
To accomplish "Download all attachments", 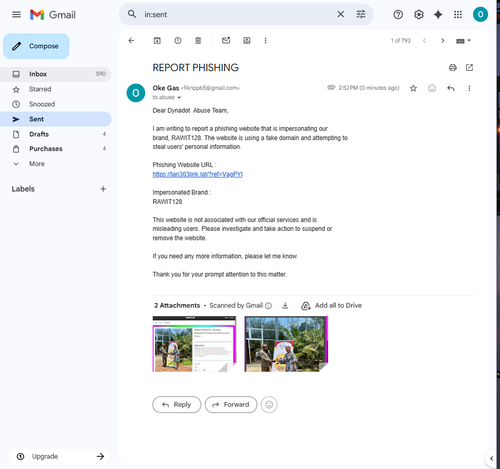I will [285, 306].
